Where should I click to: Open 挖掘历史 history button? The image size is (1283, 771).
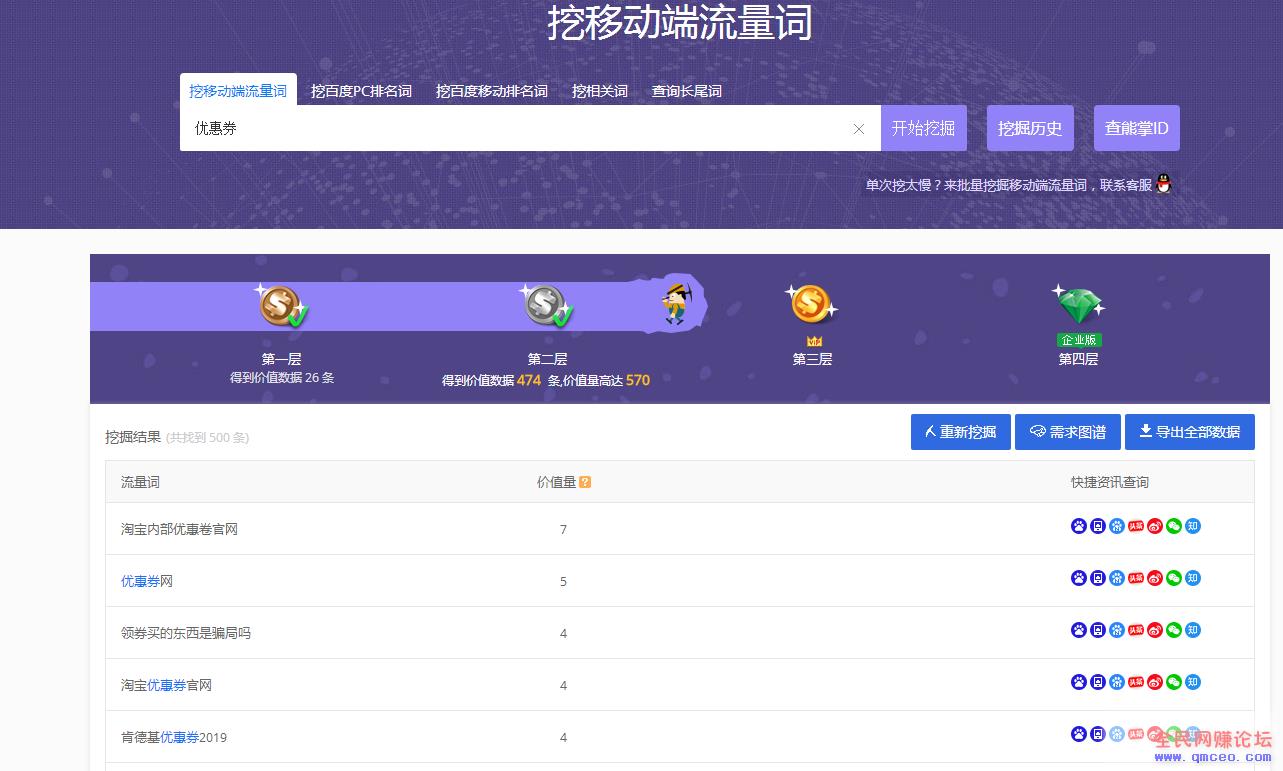[1030, 128]
